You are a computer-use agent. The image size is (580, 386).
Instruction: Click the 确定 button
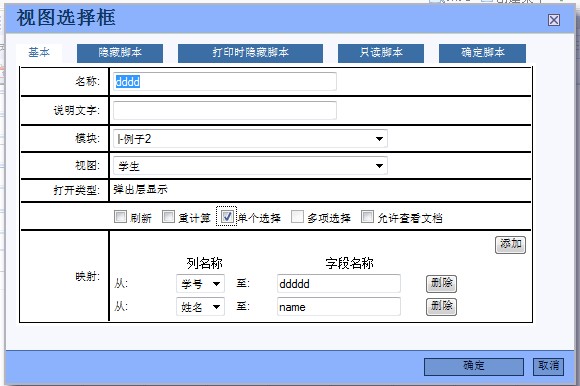474,366
